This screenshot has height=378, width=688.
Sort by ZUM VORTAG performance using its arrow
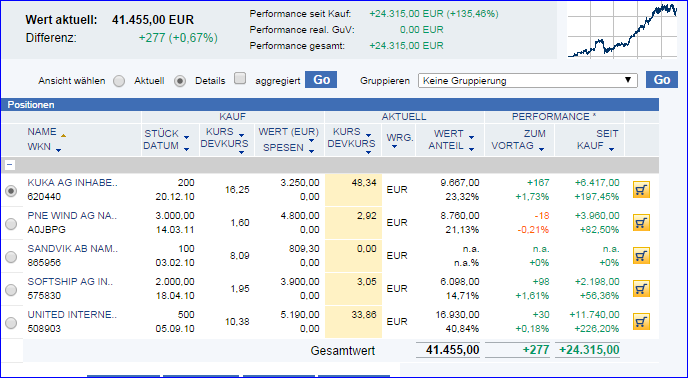click(541, 149)
